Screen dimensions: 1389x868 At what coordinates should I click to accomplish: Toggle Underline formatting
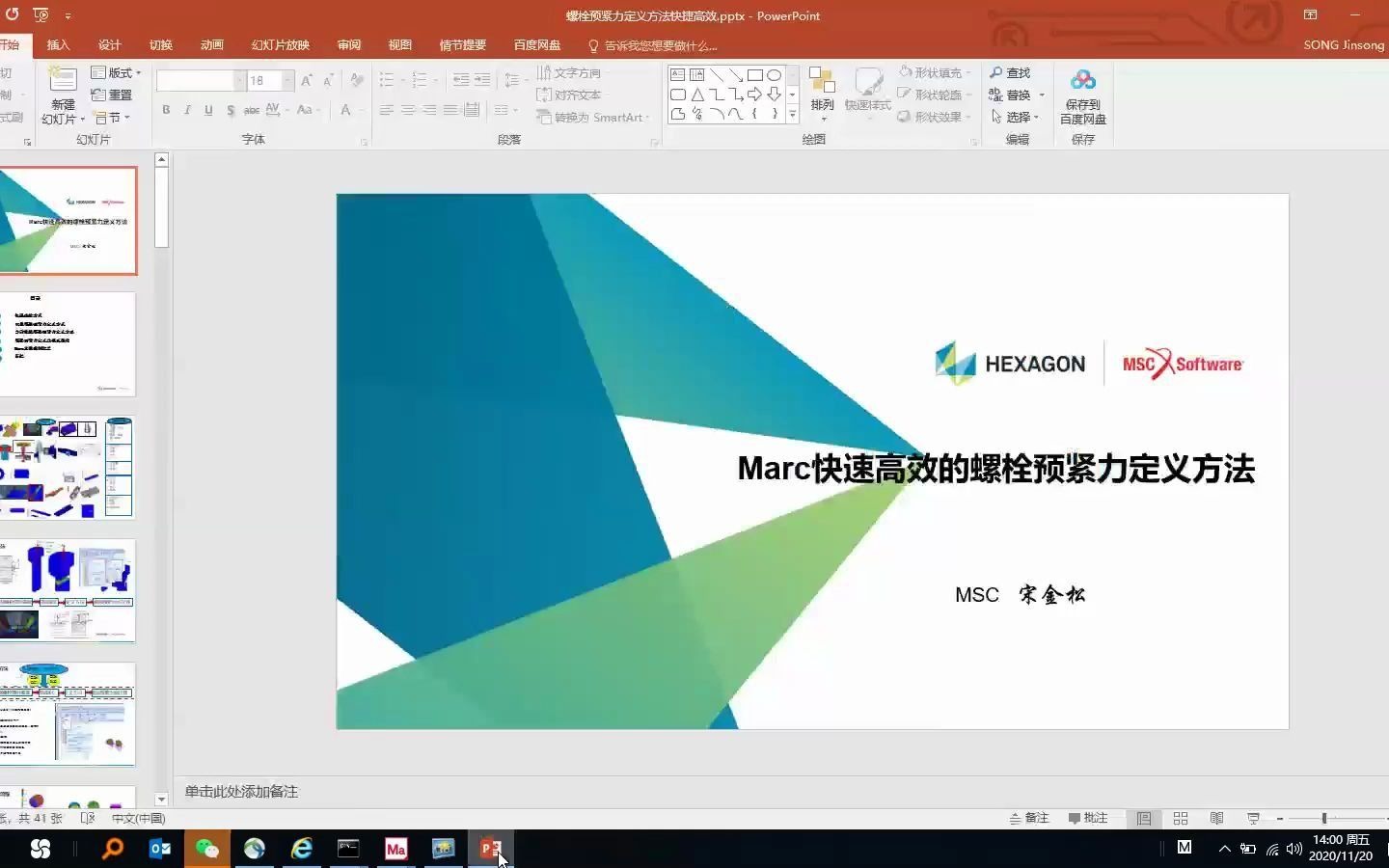pyautogui.click(x=208, y=110)
